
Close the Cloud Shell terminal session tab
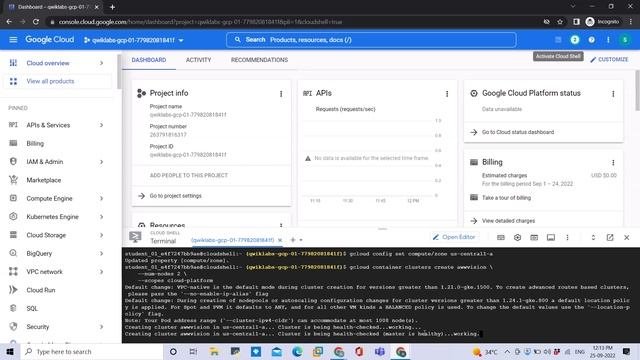(280, 240)
